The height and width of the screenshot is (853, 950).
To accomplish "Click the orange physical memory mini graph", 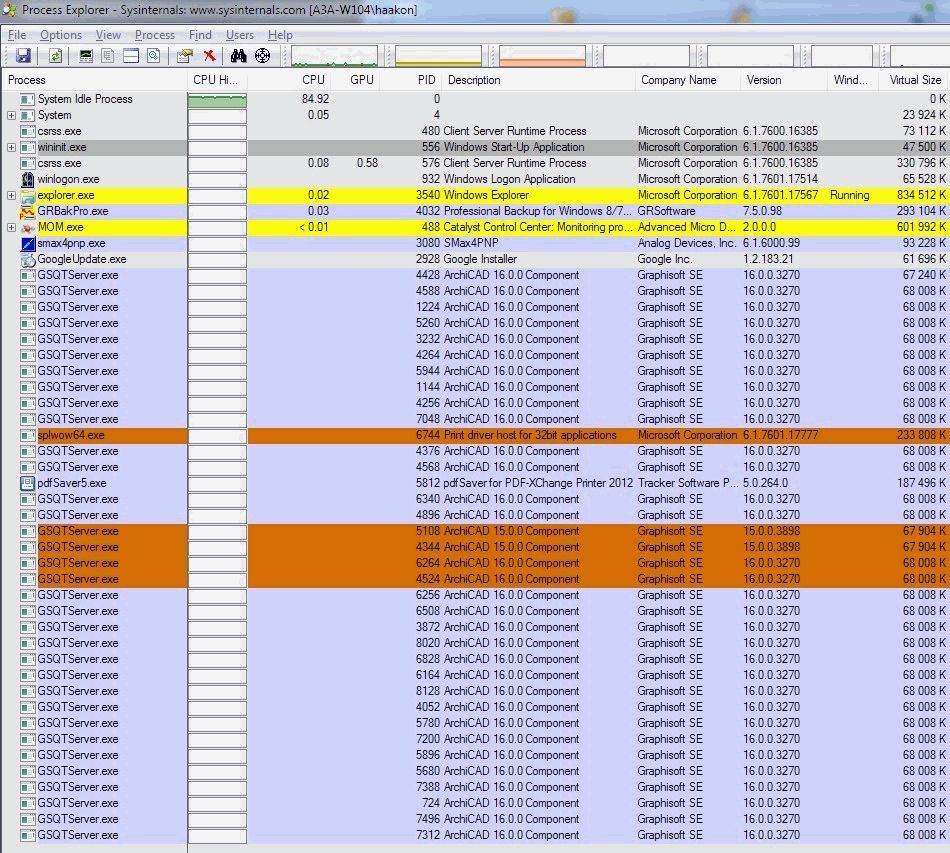I will coord(542,56).
